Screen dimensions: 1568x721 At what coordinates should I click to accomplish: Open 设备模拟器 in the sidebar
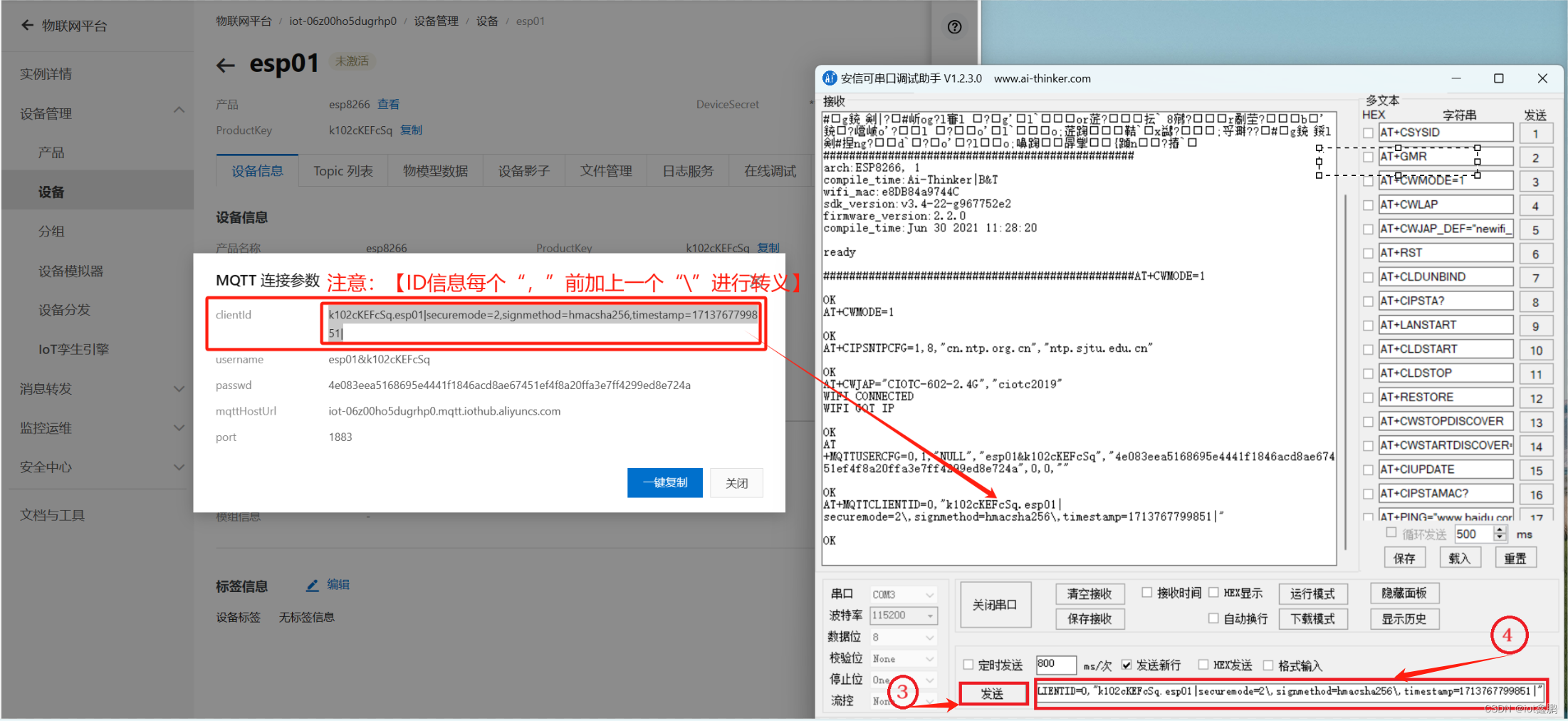pyautogui.click(x=70, y=271)
